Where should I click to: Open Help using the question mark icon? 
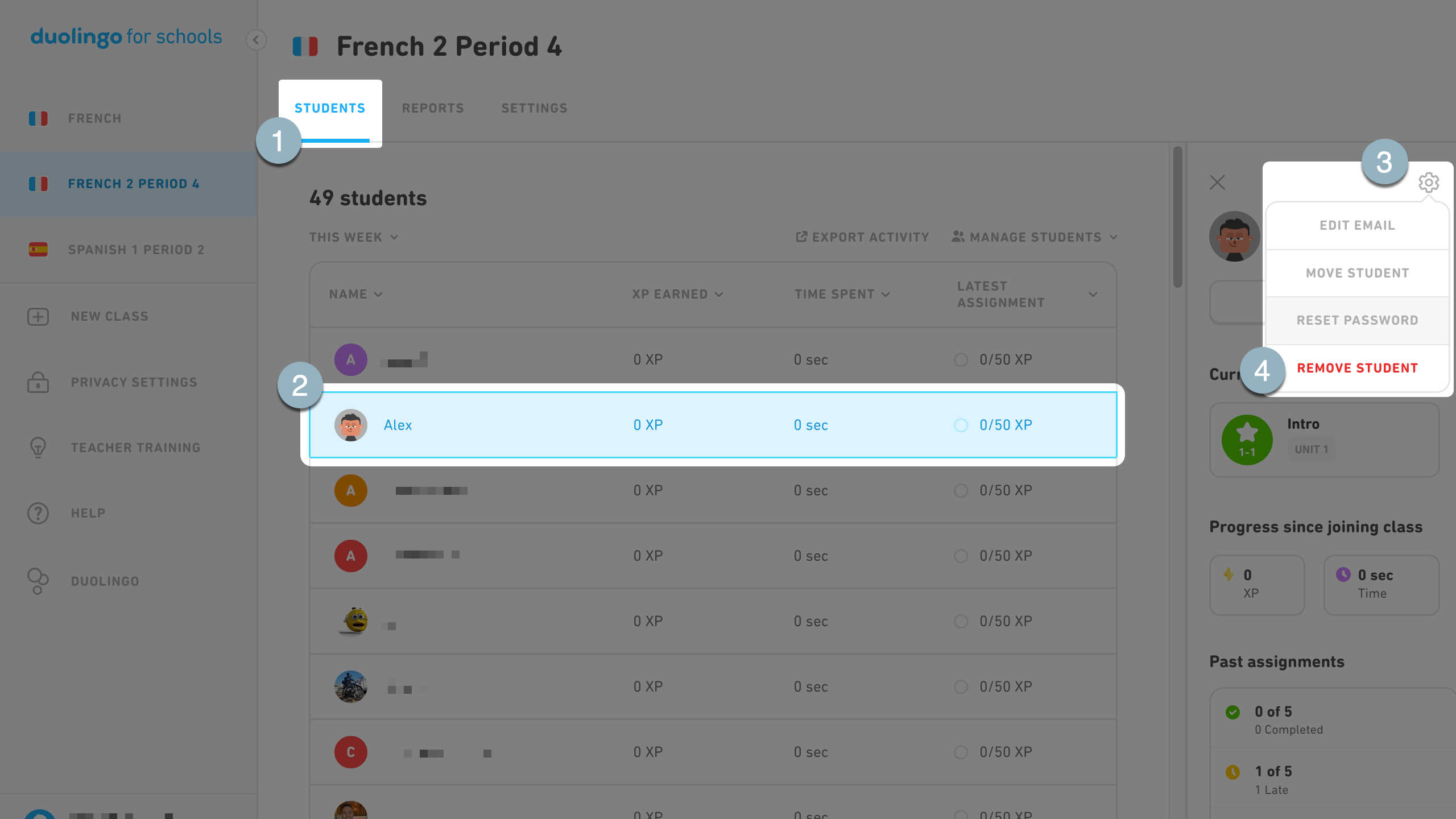38,513
